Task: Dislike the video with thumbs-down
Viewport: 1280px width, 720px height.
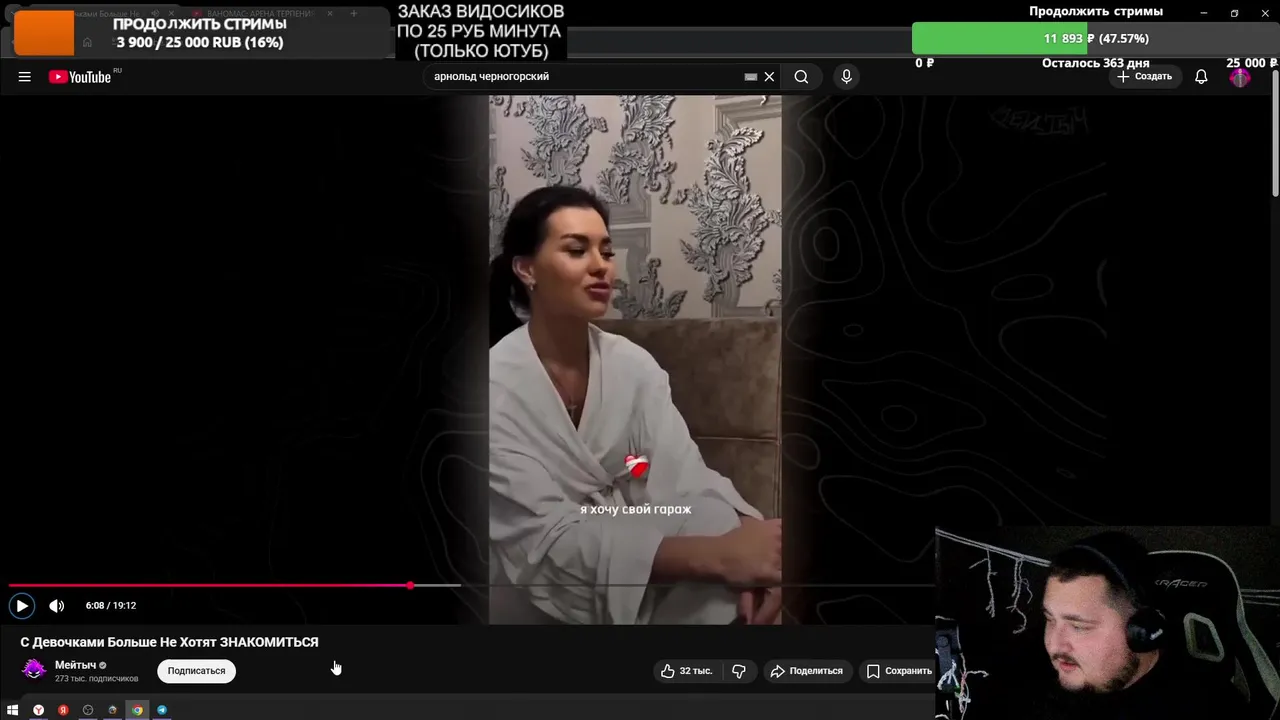Action: click(739, 671)
